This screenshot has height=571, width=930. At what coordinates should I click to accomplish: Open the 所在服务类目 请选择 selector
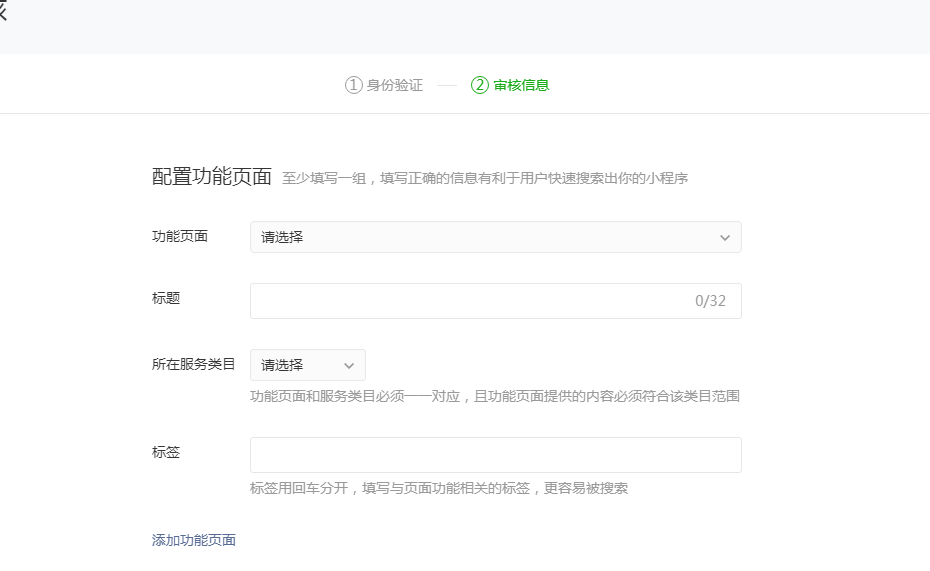[x=300, y=366]
